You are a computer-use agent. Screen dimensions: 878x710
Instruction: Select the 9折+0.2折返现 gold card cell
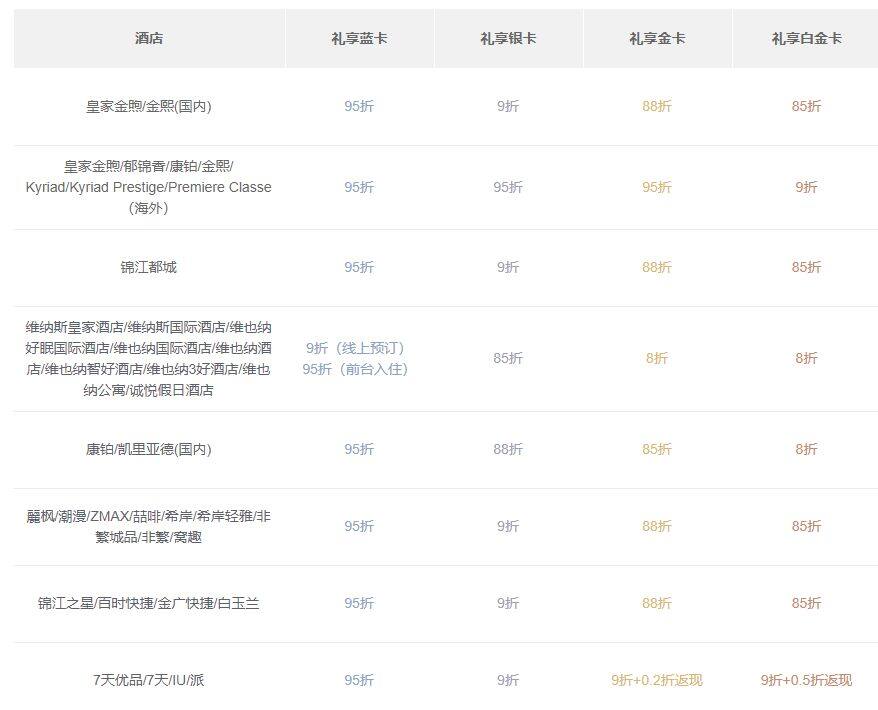point(657,680)
